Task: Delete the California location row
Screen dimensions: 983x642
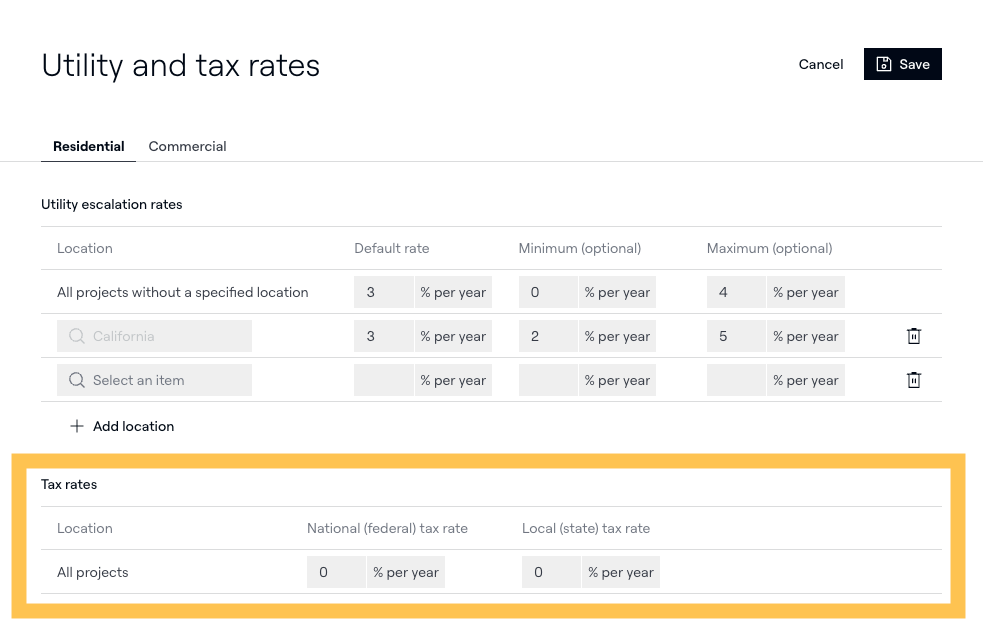Action: pyautogui.click(x=913, y=336)
